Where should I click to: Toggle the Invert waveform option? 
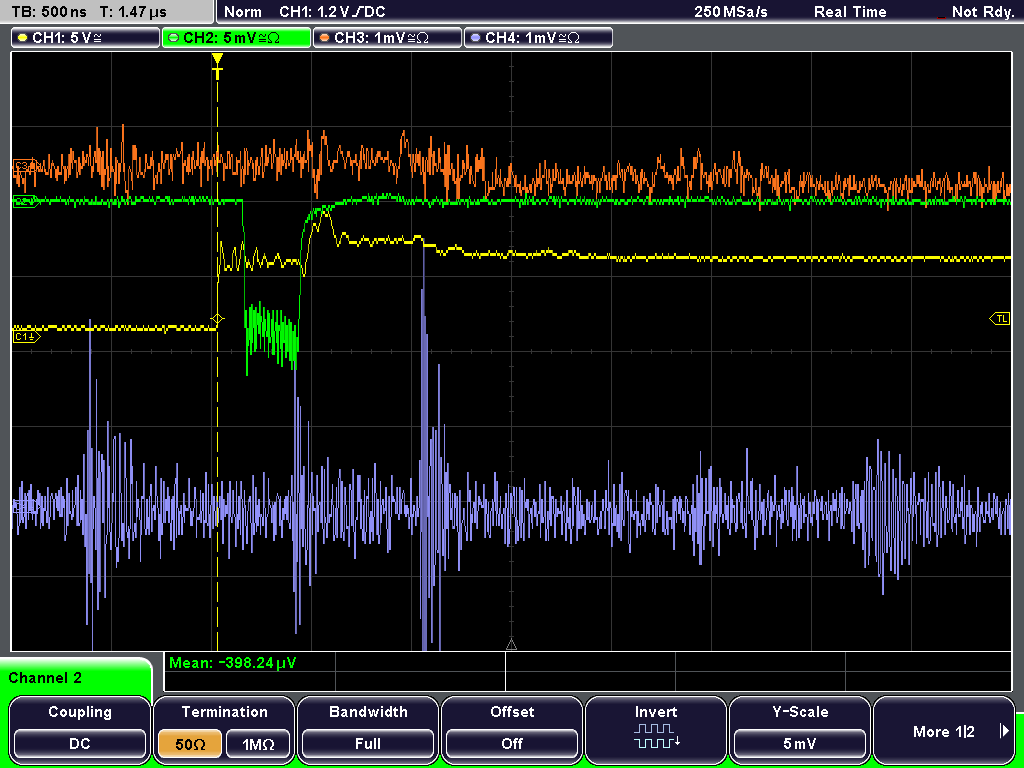point(656,729)
